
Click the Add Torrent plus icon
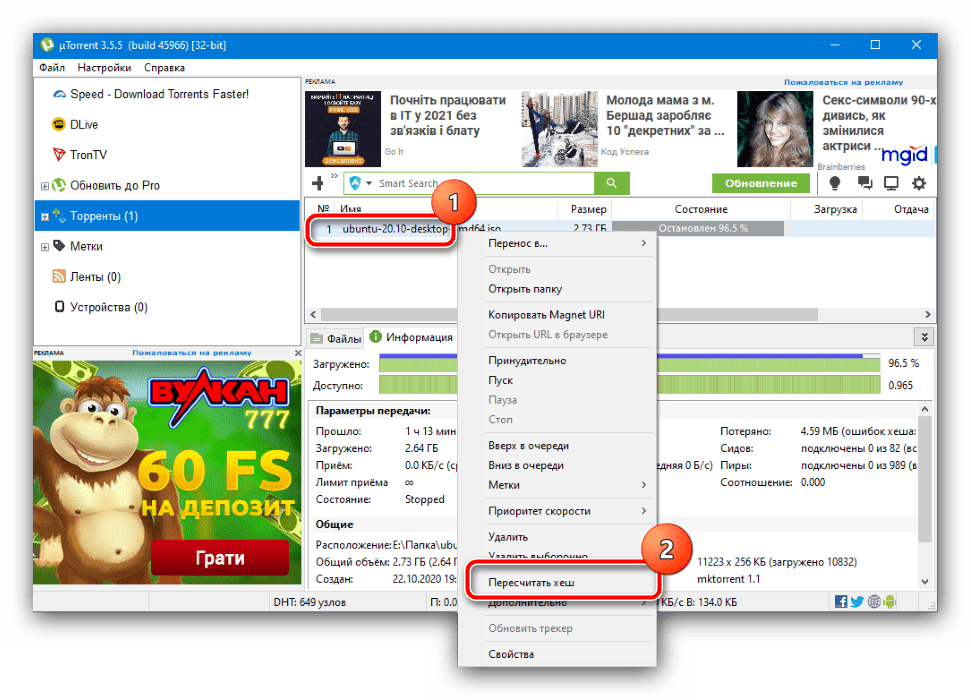tap(318, 183)
